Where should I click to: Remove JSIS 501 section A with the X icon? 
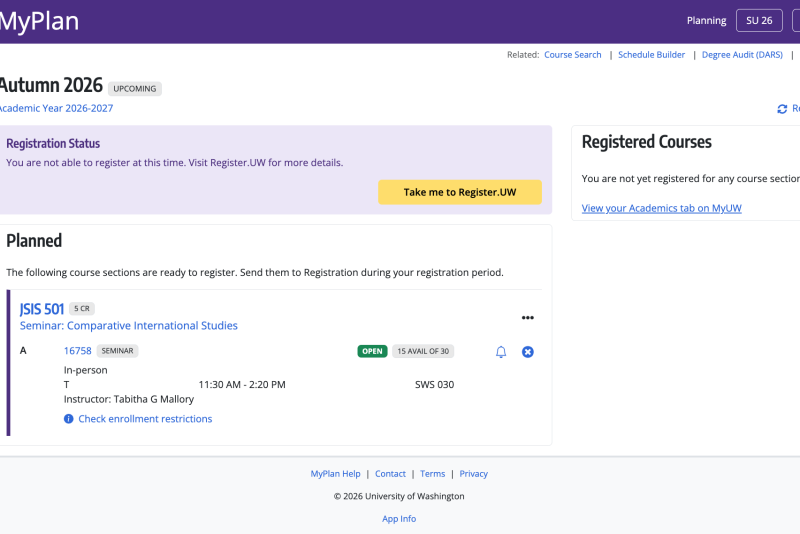pyautogui.click(x=528, y=352)
